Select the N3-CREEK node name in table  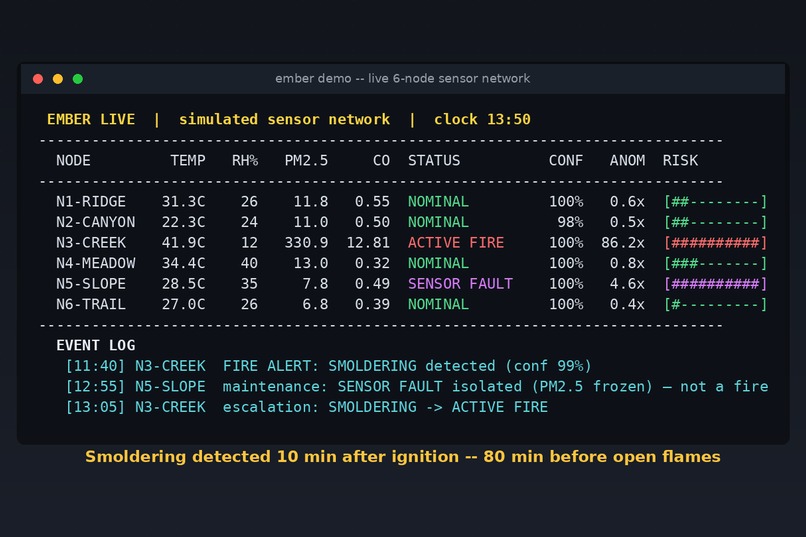(91, 243)
